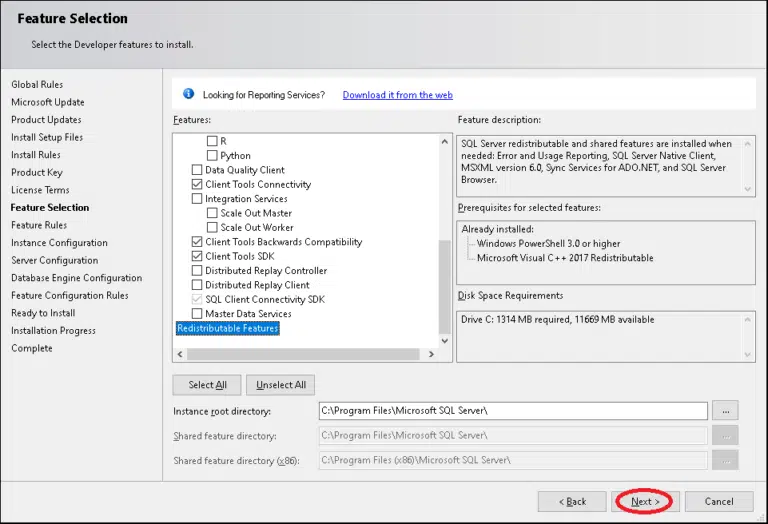768x524 pixels.
Task: Click the feature description scroll-down arrow
Action: coord(747,189)
